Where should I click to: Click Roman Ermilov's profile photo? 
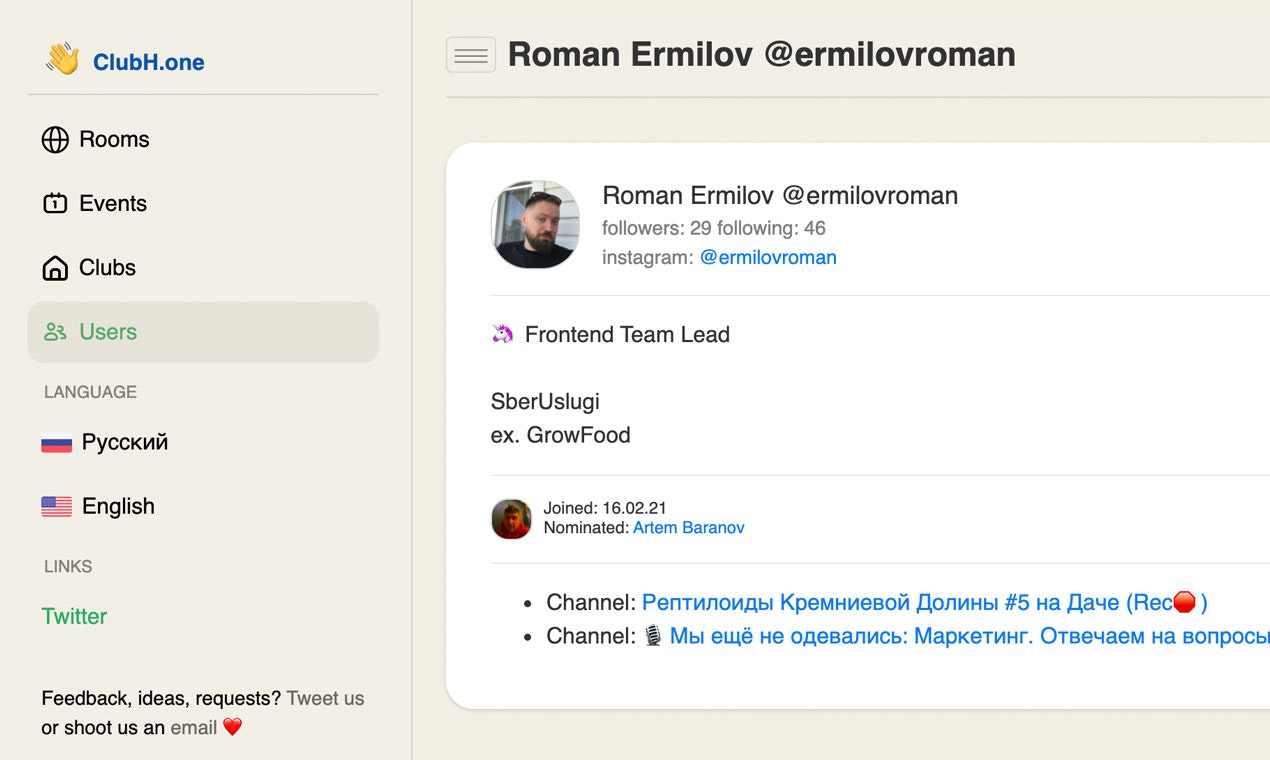coord(535,225)
